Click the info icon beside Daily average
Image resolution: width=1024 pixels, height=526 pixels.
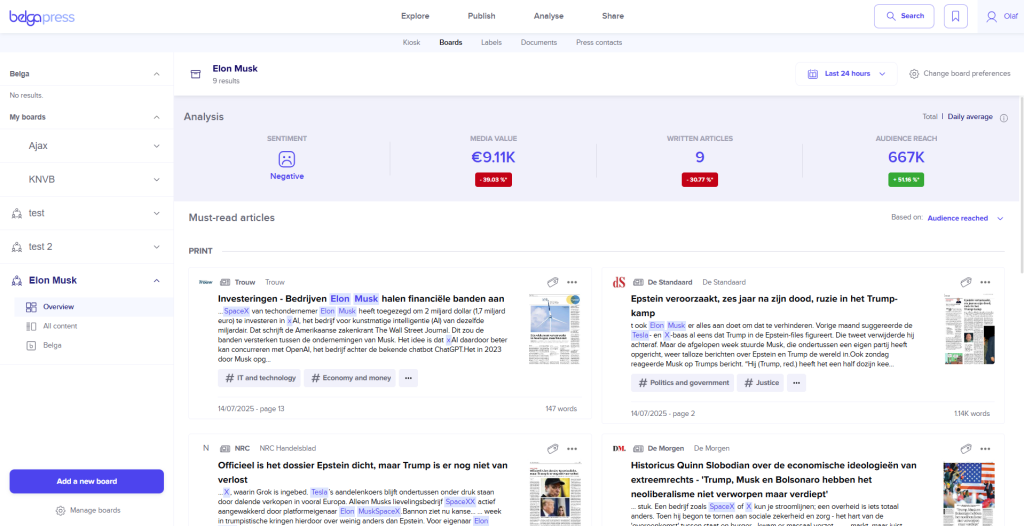pos(1003,117)
